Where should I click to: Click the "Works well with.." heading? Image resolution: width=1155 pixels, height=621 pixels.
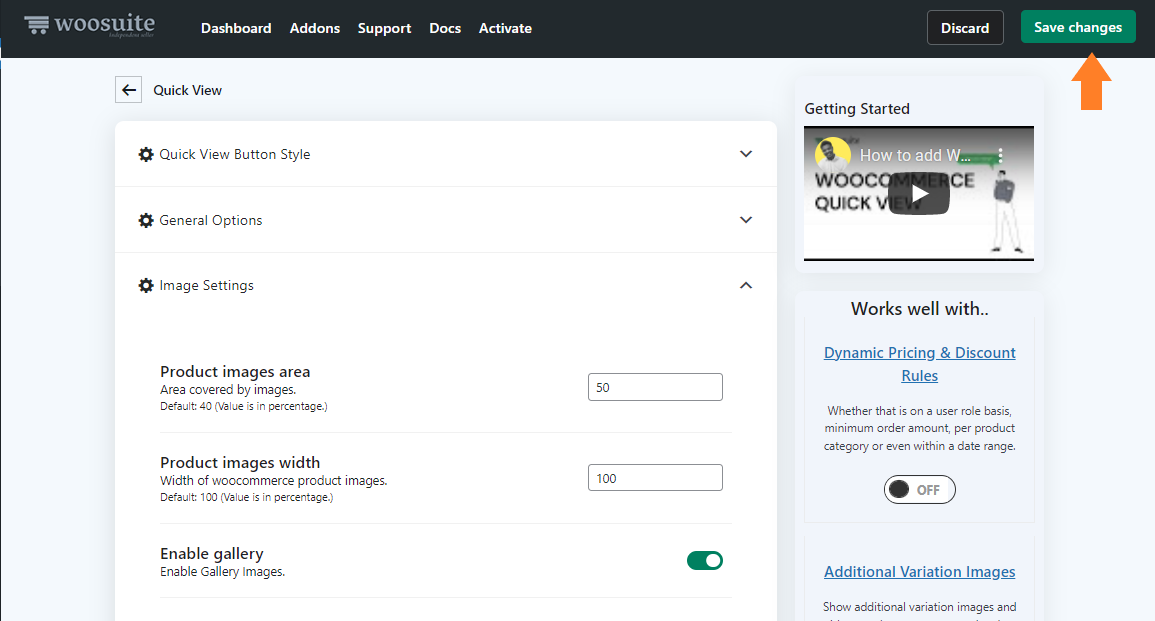click(919, 309)
